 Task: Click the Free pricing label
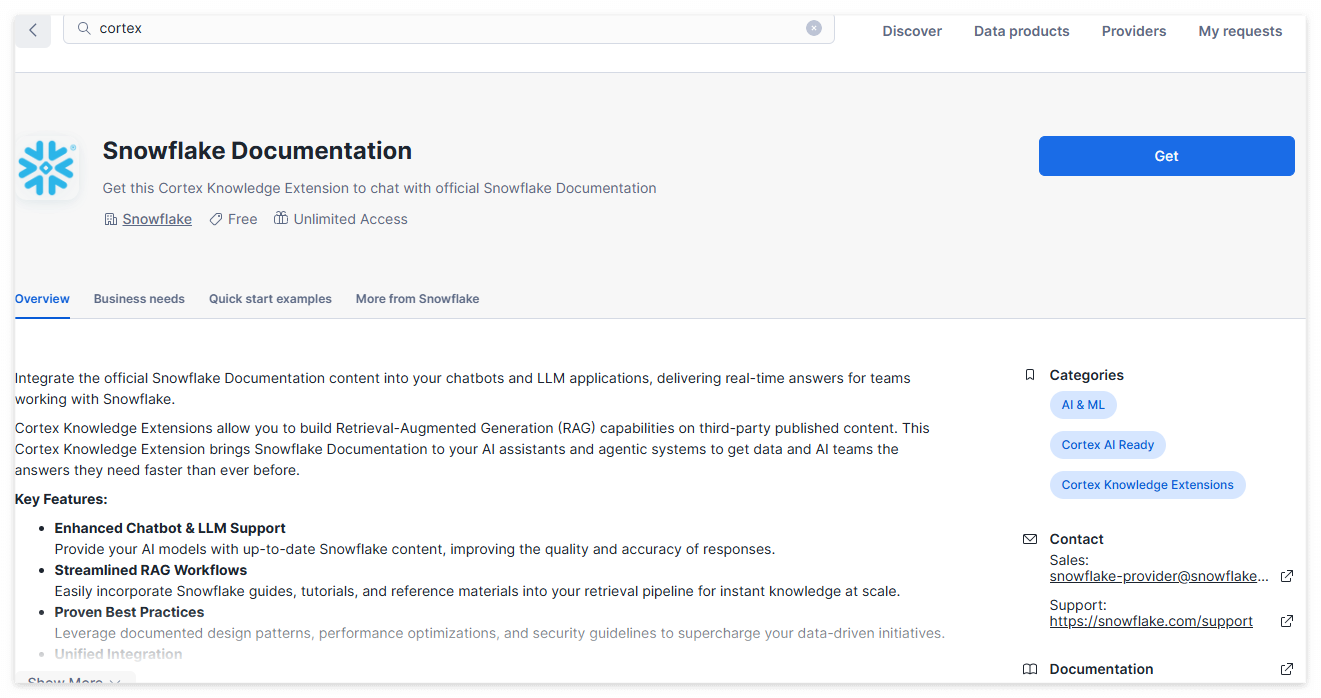click(242, 219)
